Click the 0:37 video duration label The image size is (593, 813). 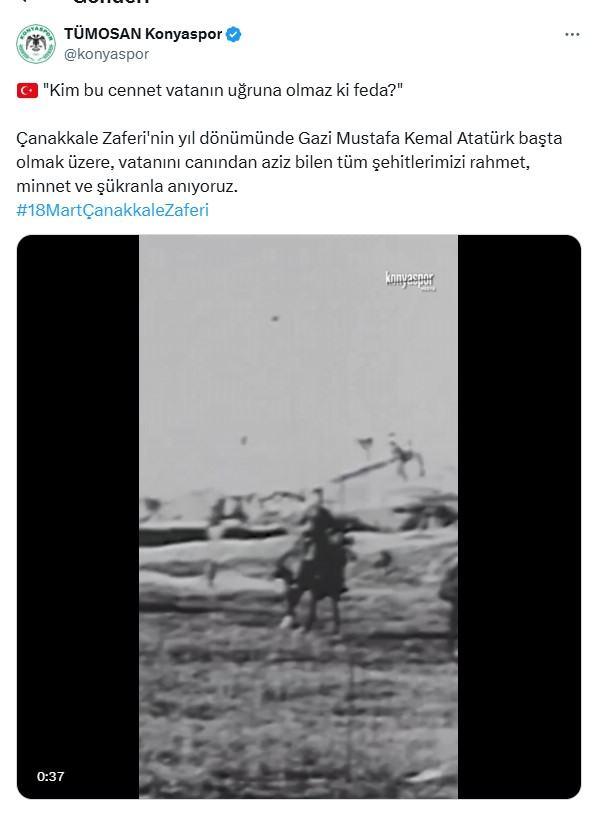coord(50,776)
